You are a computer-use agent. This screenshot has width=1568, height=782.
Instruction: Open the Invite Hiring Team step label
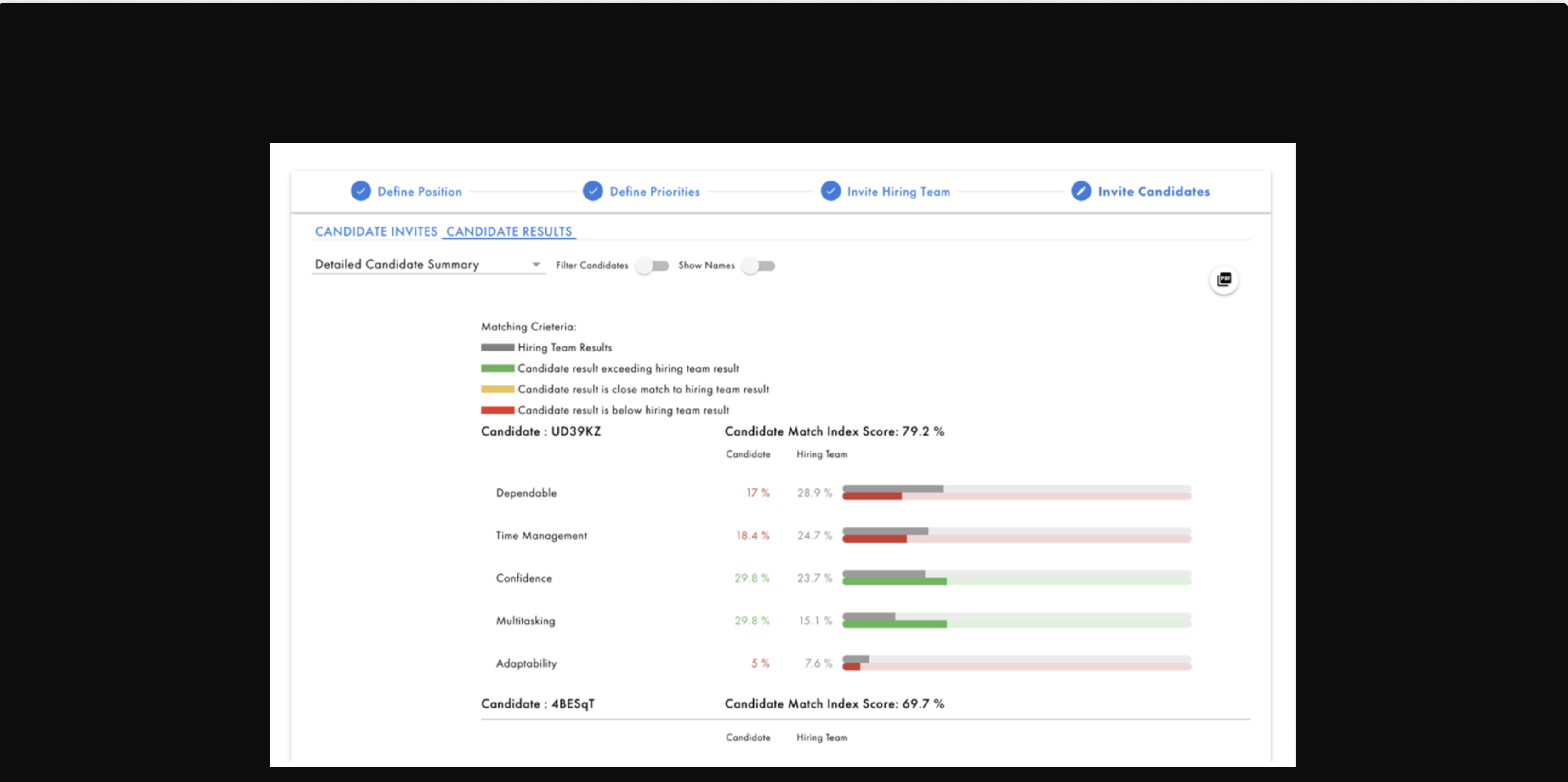[x=898, y=192]
